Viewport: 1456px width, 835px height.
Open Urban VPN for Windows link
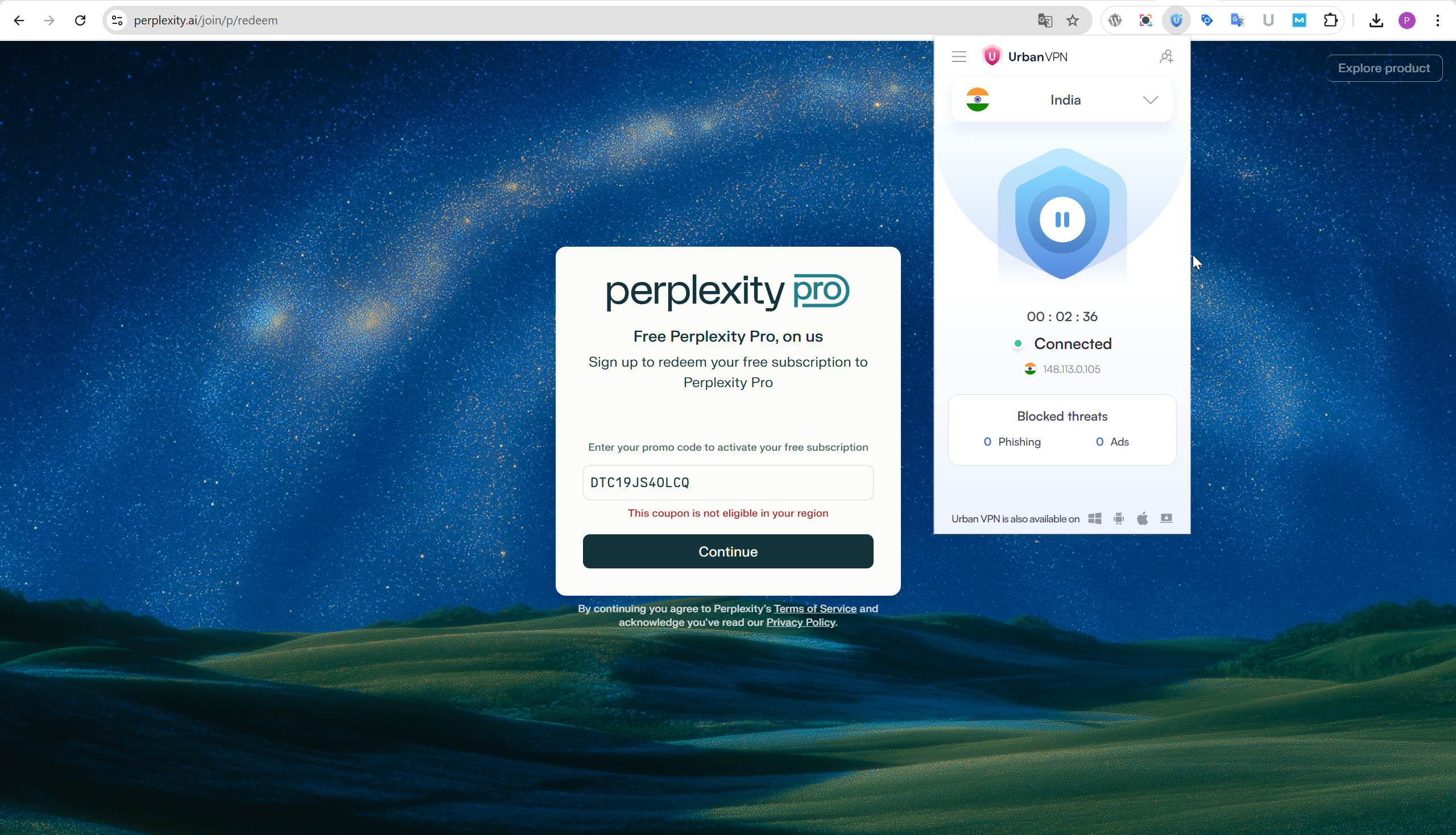(x=1095, y=518)
